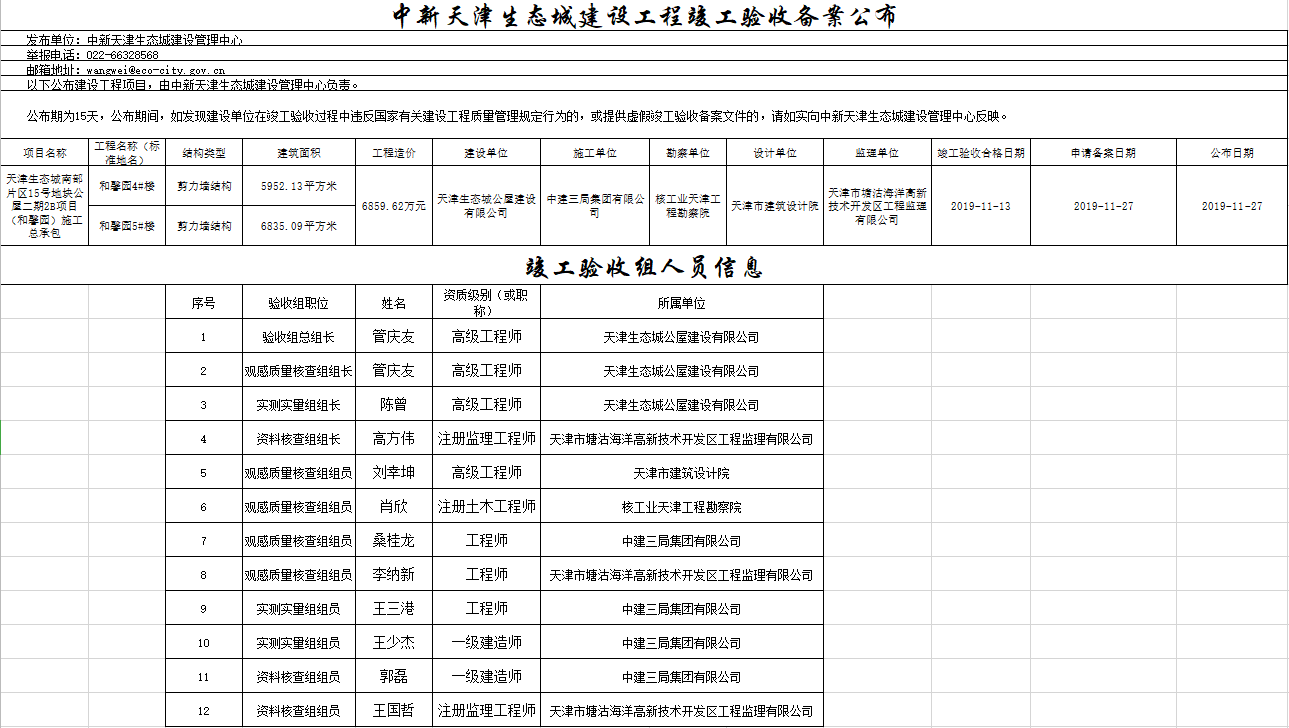Screen dimensions: 1289x728
Task: Click the 和馨园4#楼 cell
Action: point(127,186)
